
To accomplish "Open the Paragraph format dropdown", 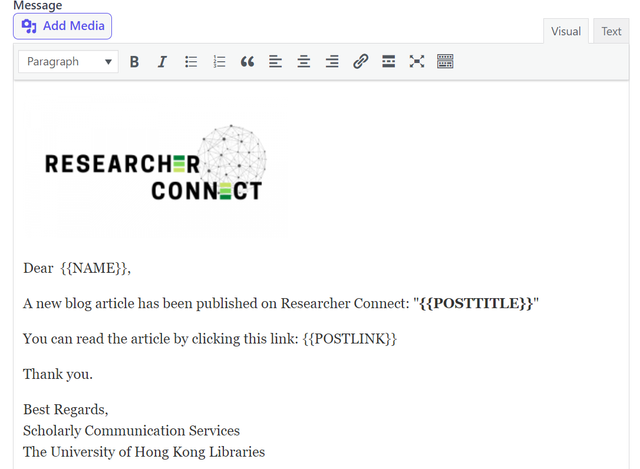I will [68, 62].
